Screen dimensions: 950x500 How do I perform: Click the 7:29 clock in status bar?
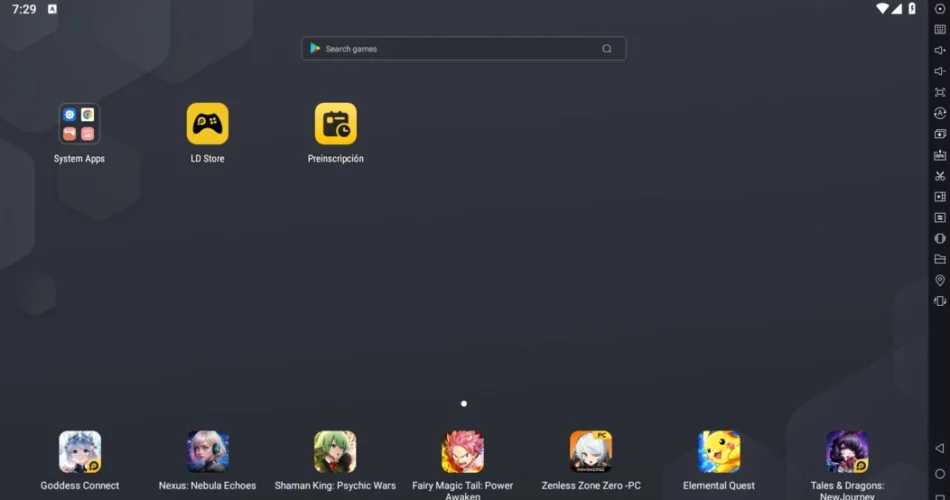(x=24, y=9)
